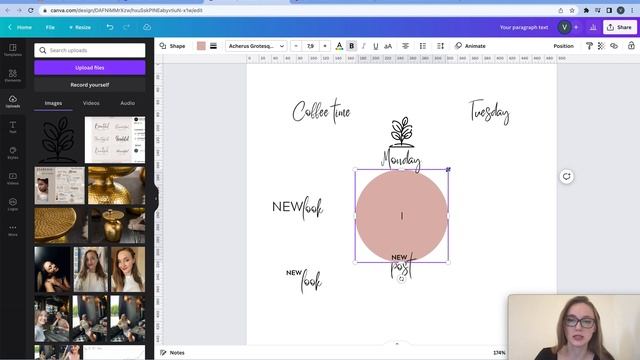
Task: Select the Tuesday text
Action: point(489,111)
